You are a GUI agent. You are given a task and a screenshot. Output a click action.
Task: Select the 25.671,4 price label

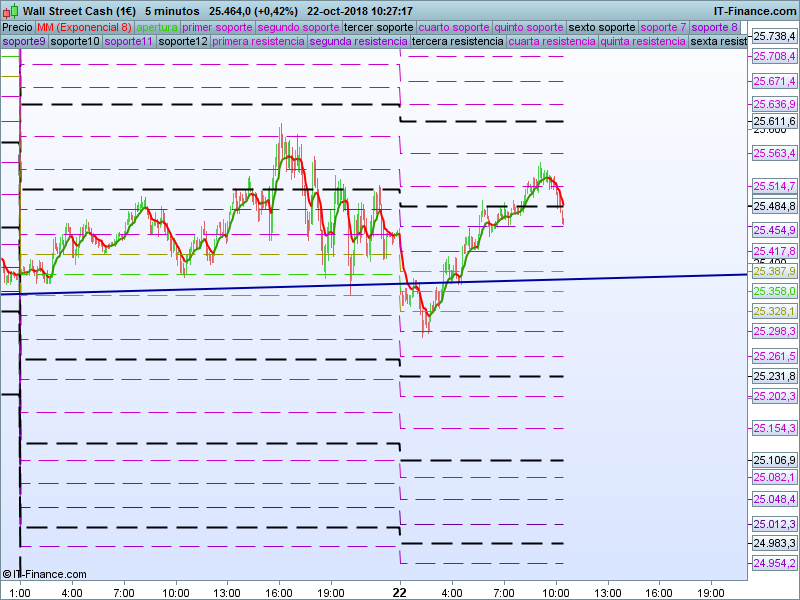click(774, 81)
